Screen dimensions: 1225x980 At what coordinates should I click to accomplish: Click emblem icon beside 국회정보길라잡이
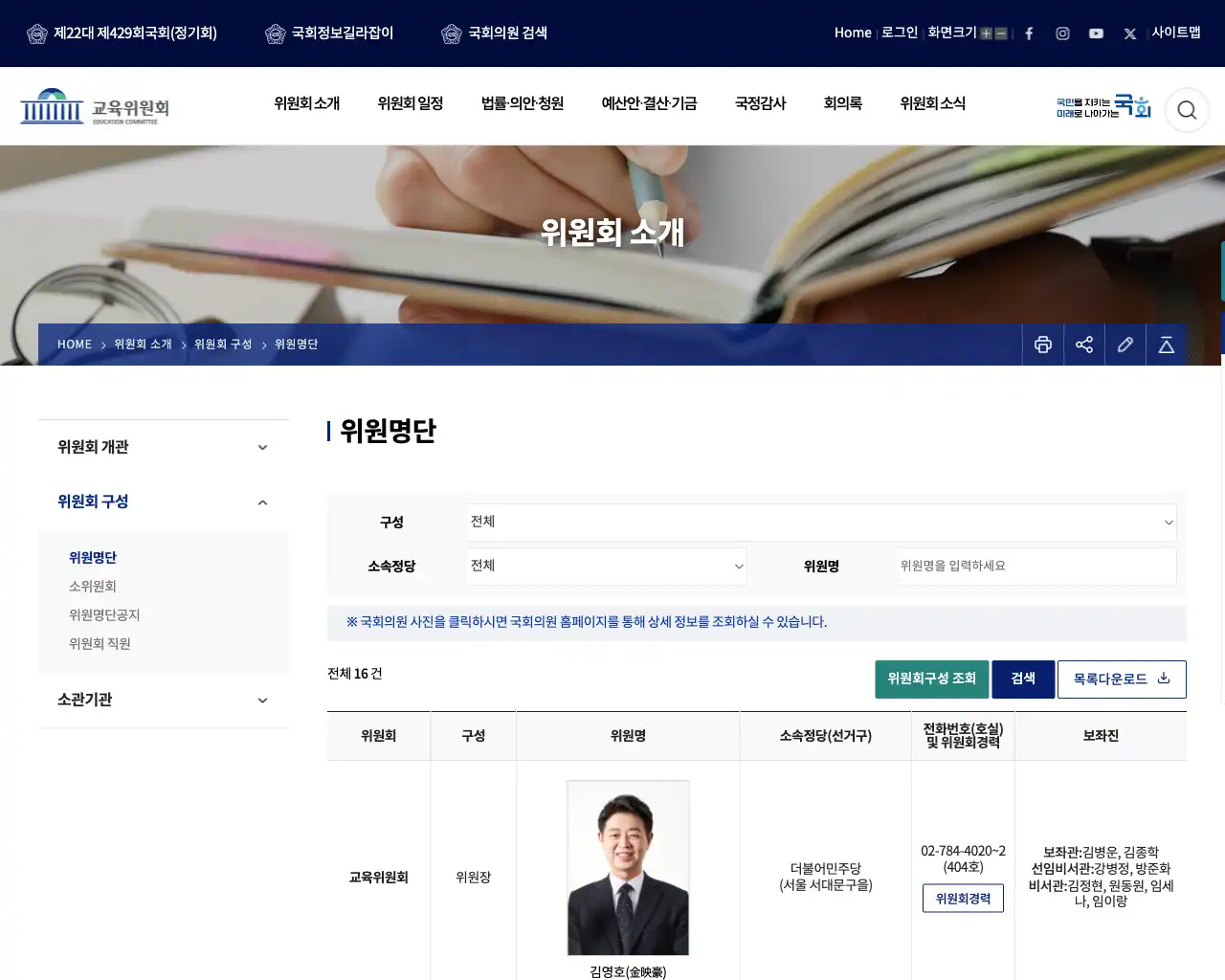[276, 33]
